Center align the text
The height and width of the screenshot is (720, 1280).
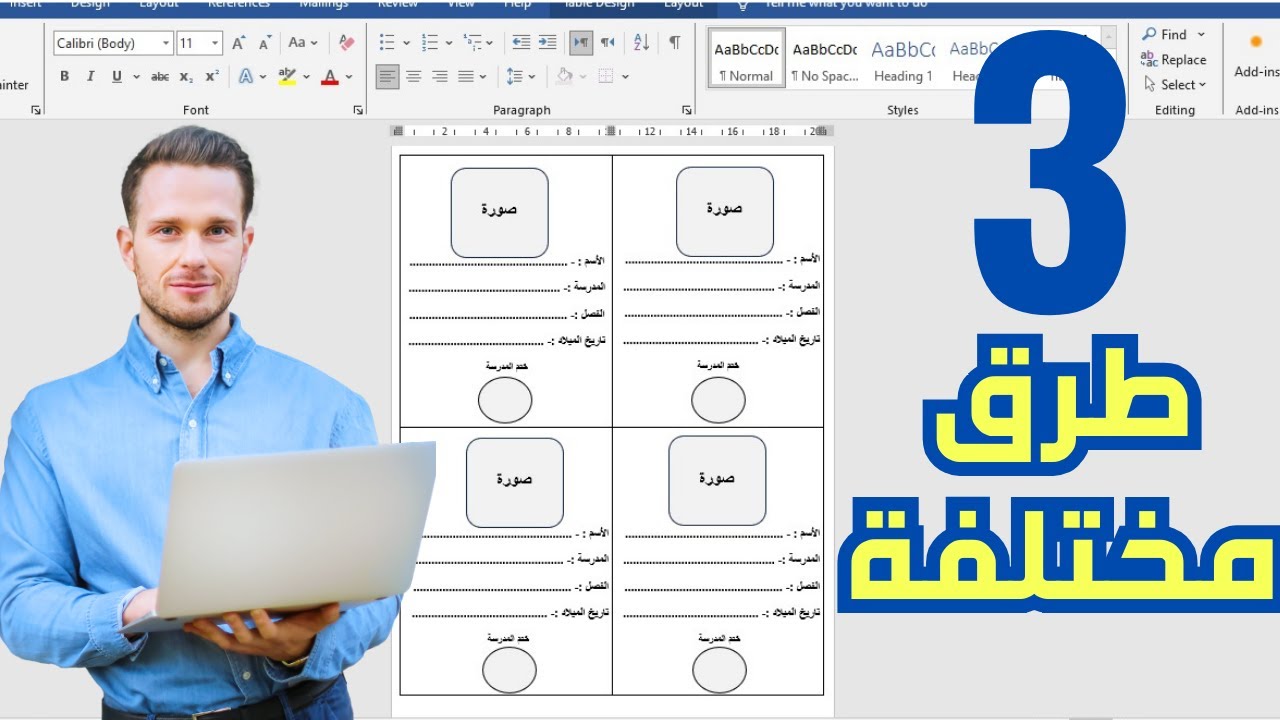[x=414, y=76]
